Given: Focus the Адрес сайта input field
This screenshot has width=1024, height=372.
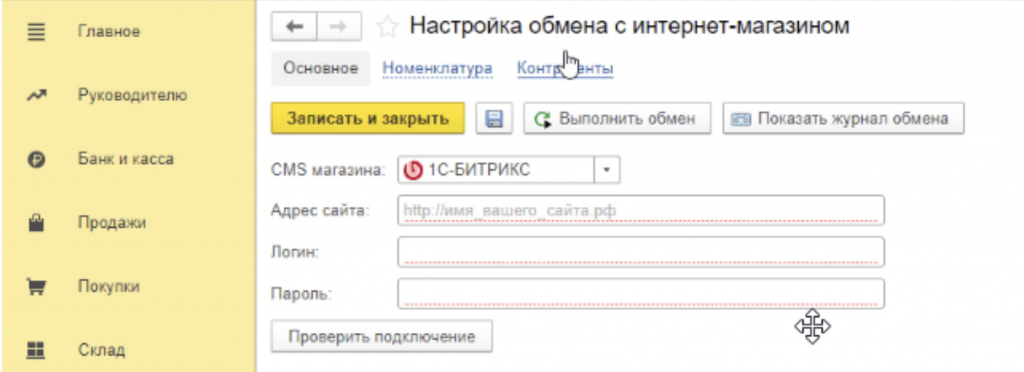Looking at the screenshot, I should (x=641, y=211).
